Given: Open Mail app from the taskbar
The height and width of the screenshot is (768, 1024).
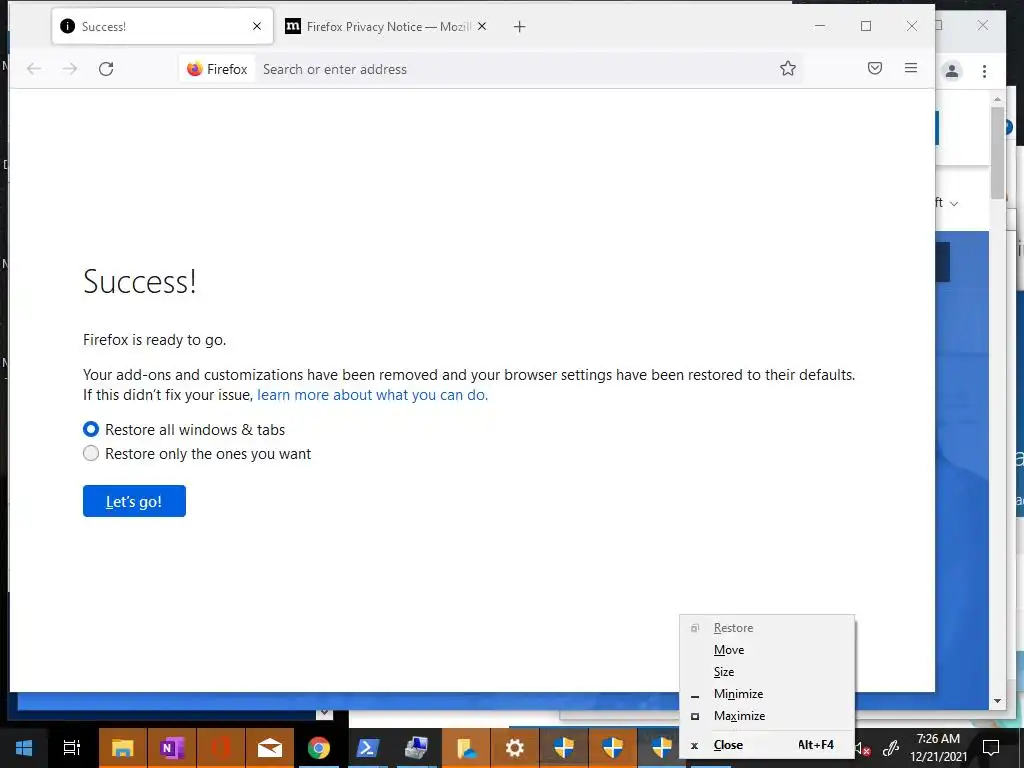Looking at the screenshot, I should [270, 748].
